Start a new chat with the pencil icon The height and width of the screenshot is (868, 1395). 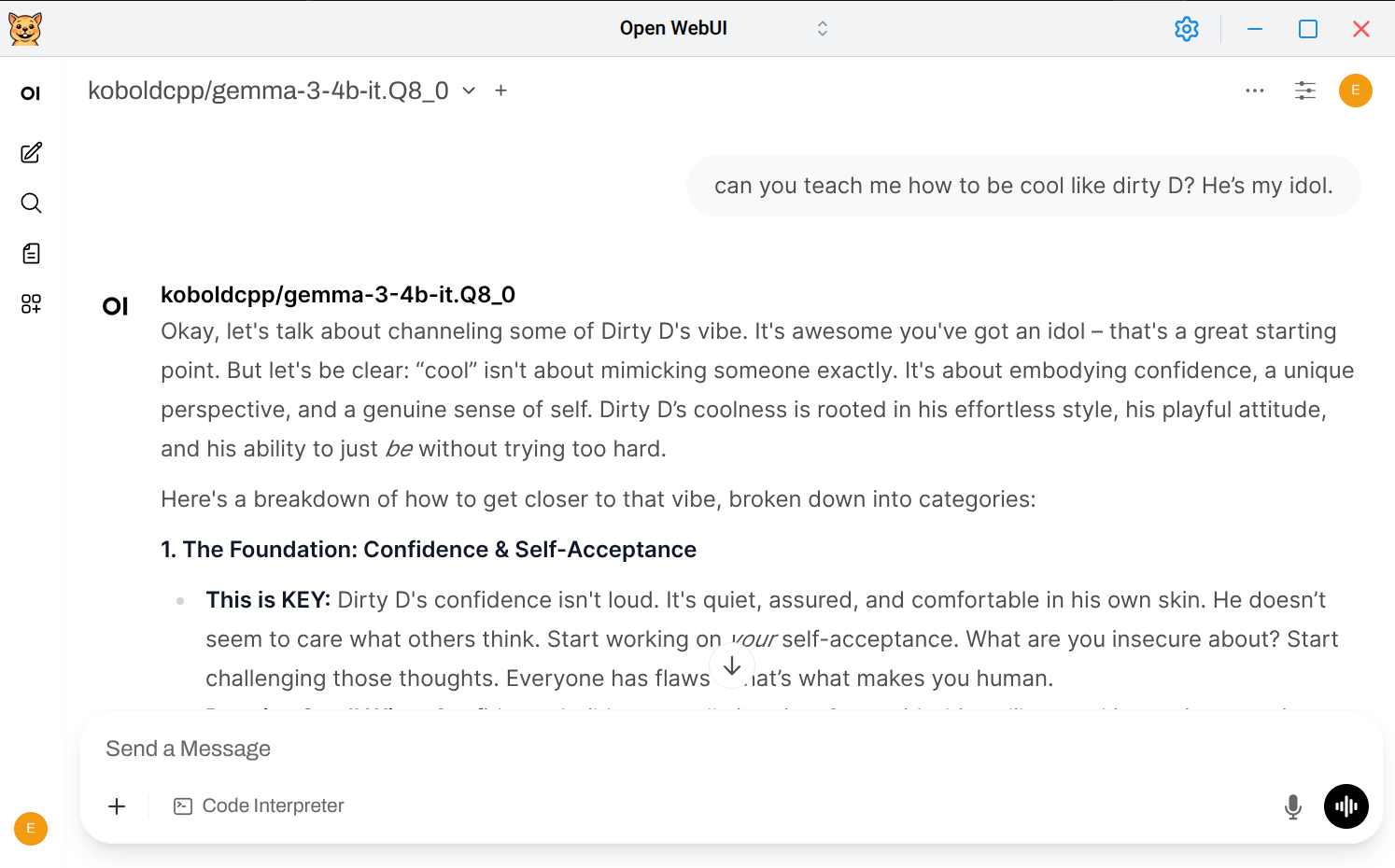[31, 153]
